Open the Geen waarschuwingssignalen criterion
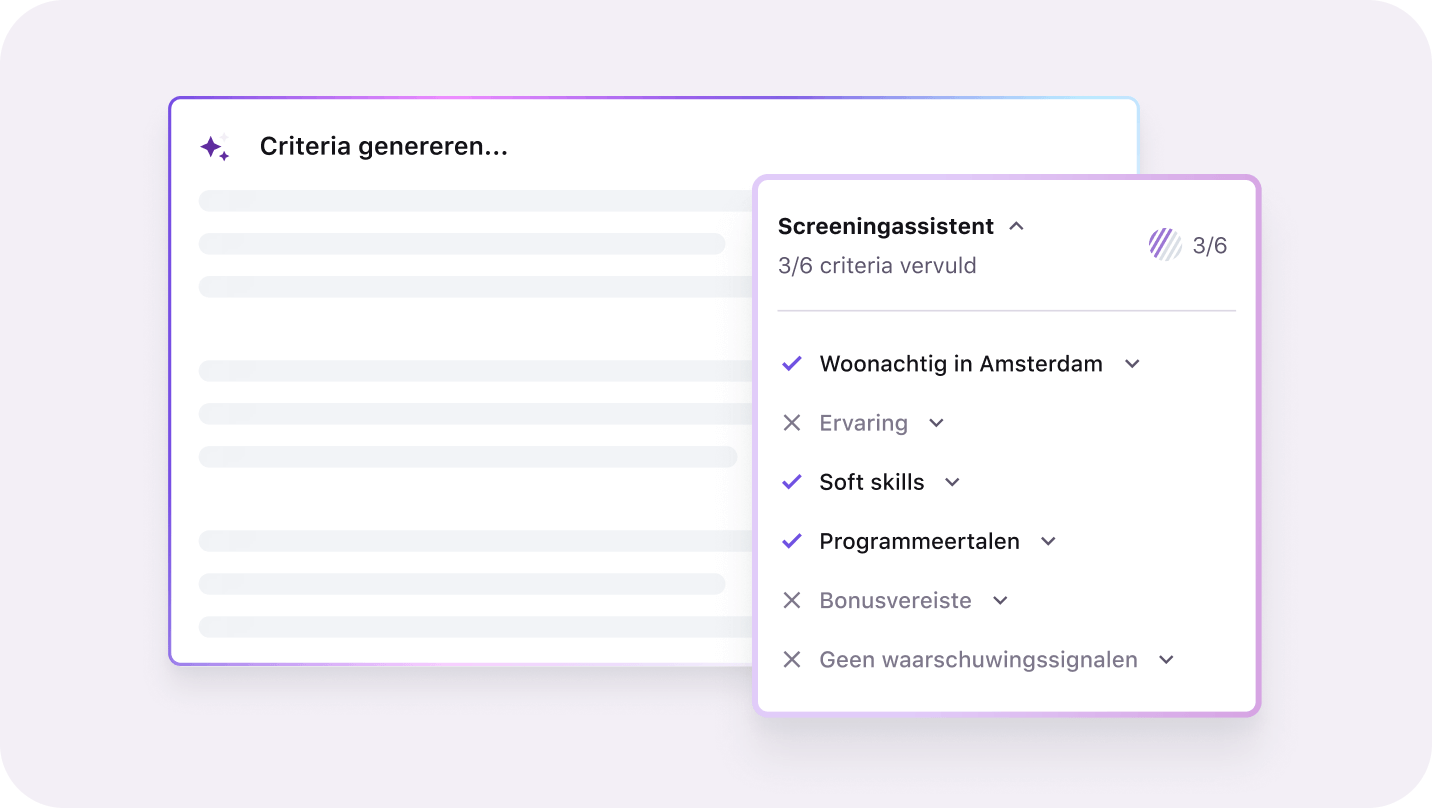The width and height of the screenshot is (1432, 808). [1165, 659]
